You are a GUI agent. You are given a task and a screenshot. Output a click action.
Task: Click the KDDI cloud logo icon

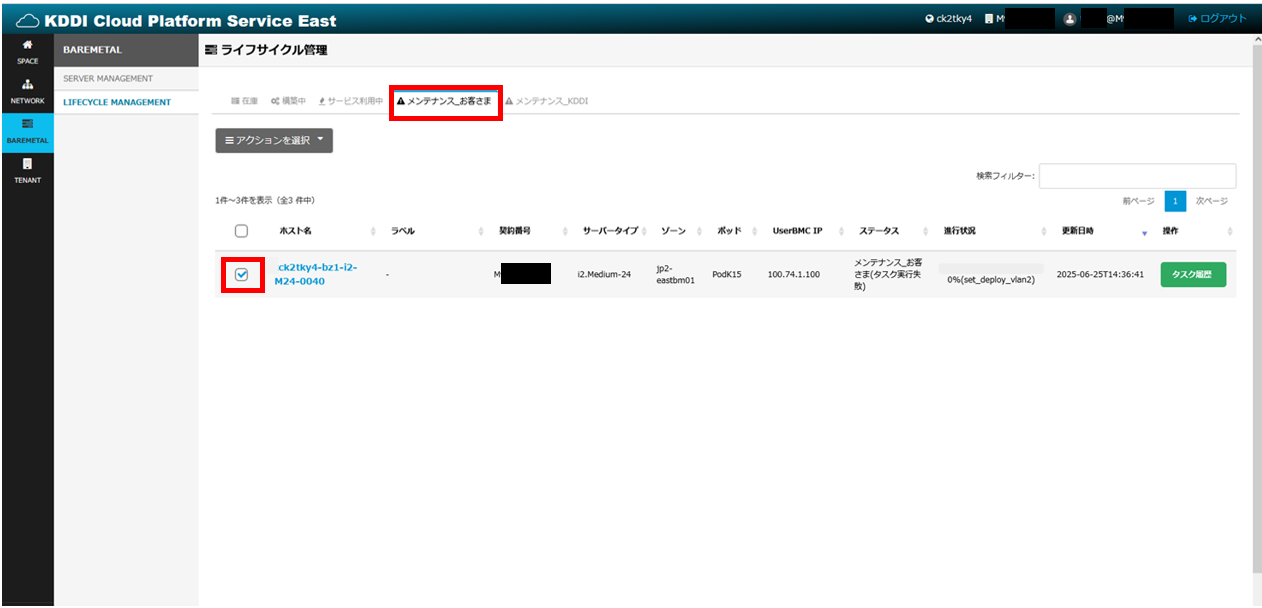click(28, 20)
